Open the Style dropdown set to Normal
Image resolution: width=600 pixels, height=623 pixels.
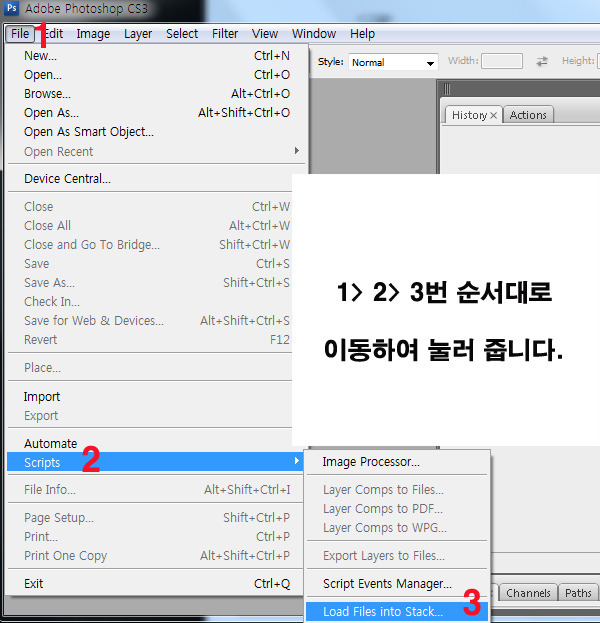pos(393,62)
